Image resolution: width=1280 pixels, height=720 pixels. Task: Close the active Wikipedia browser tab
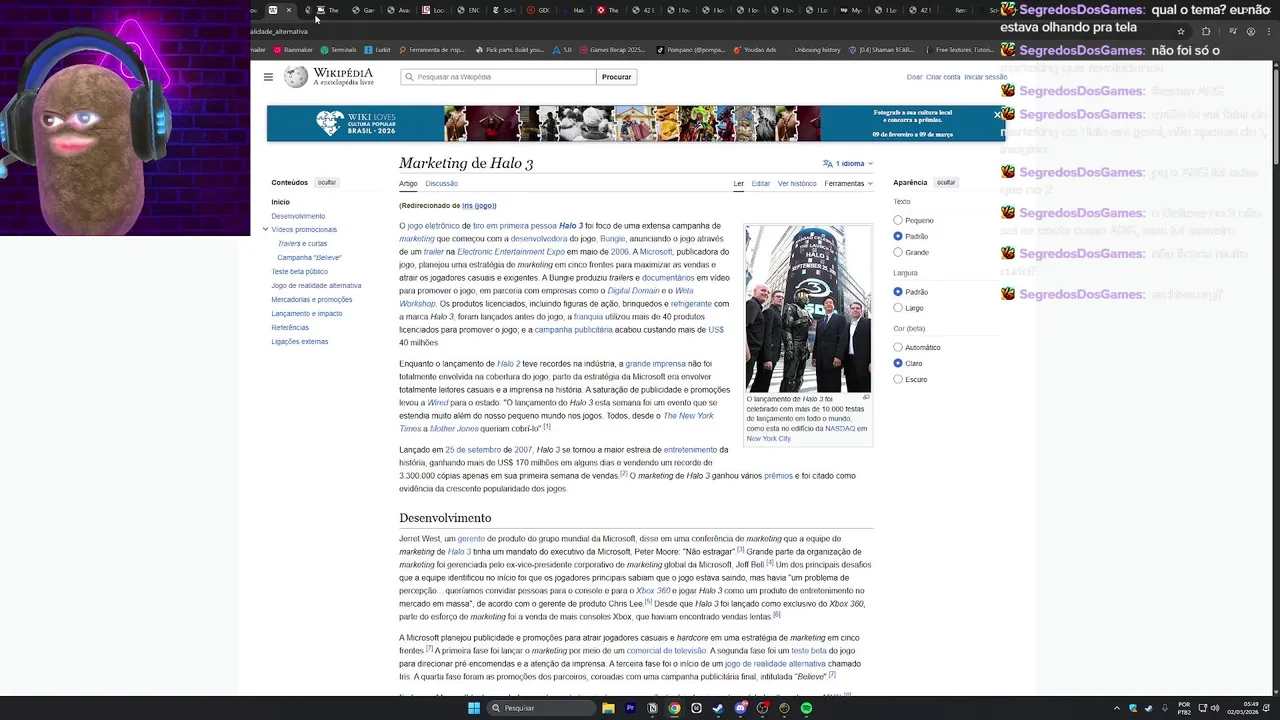[288, 10]
